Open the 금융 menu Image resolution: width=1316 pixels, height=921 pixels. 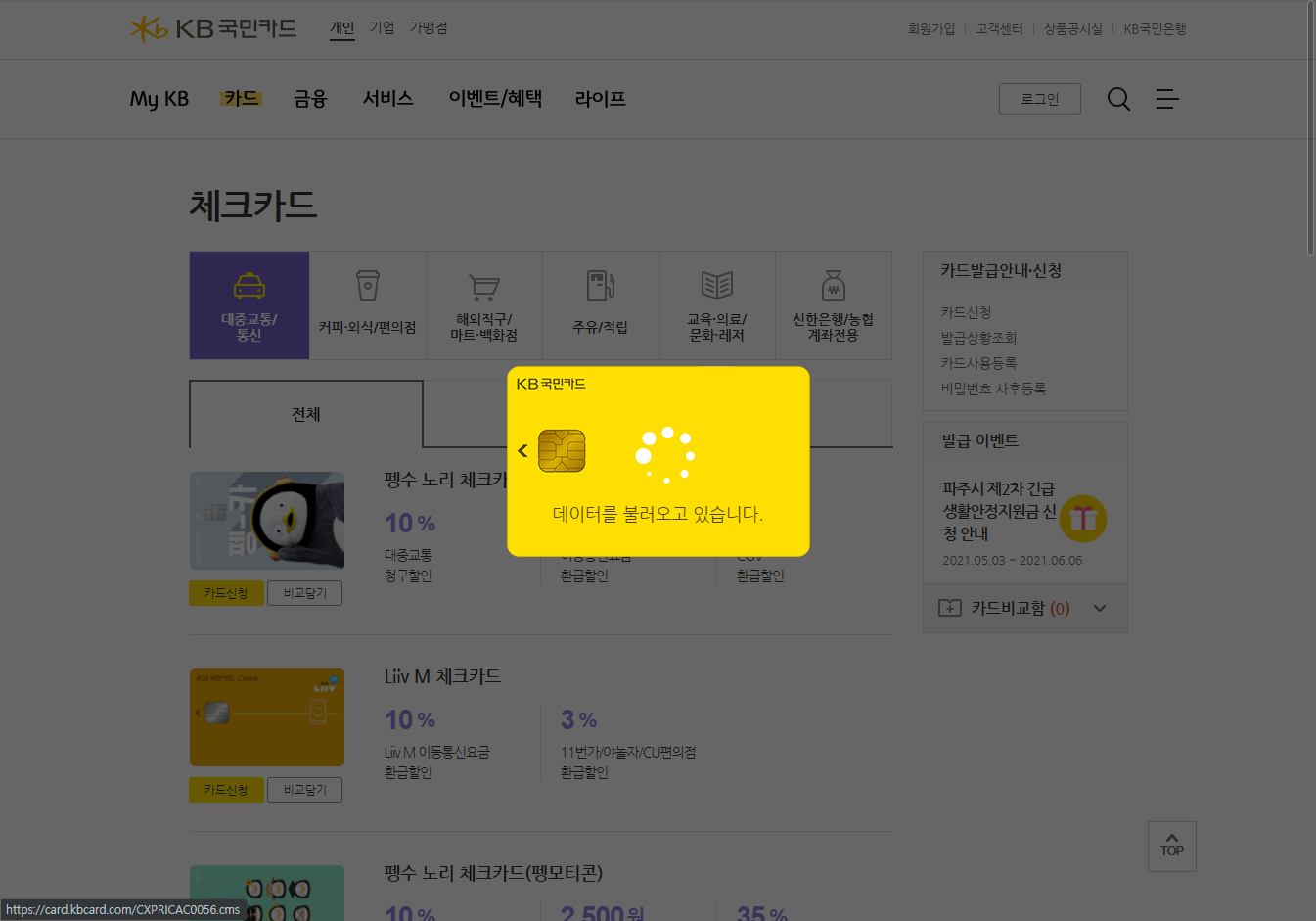point(310,98)
